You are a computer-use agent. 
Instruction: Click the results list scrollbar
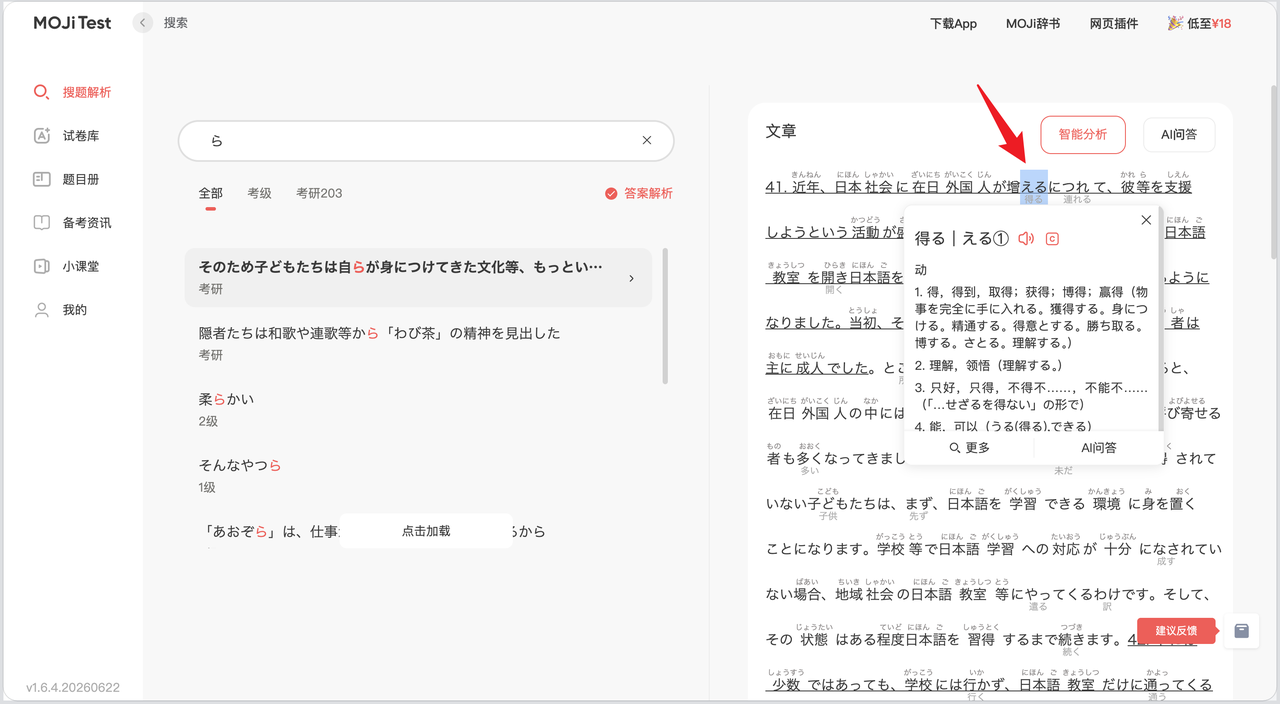[x=665, y=315]
